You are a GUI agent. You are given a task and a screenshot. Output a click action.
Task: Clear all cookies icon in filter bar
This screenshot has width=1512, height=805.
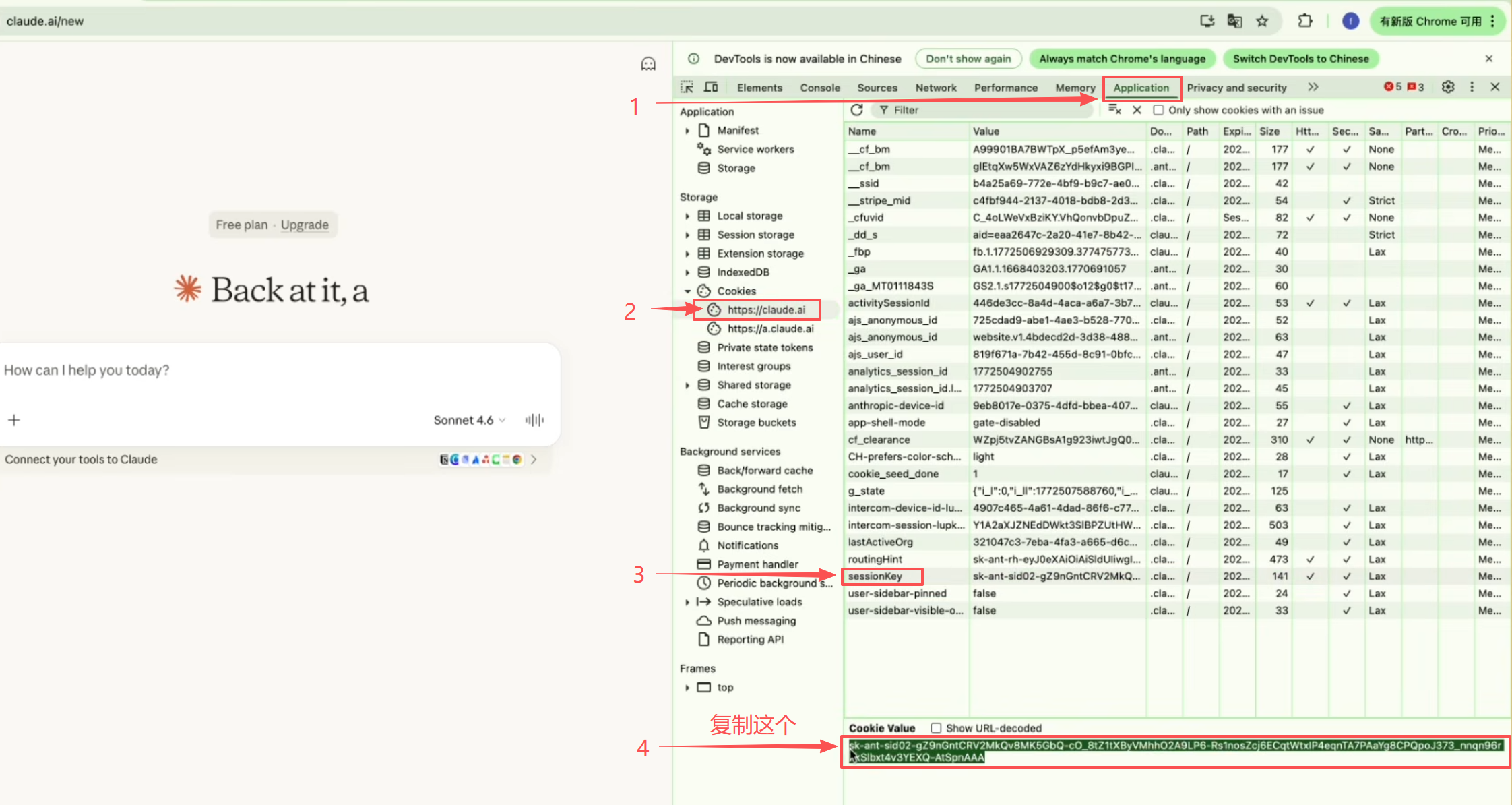pyautogui.click(x=1115, y=110)
